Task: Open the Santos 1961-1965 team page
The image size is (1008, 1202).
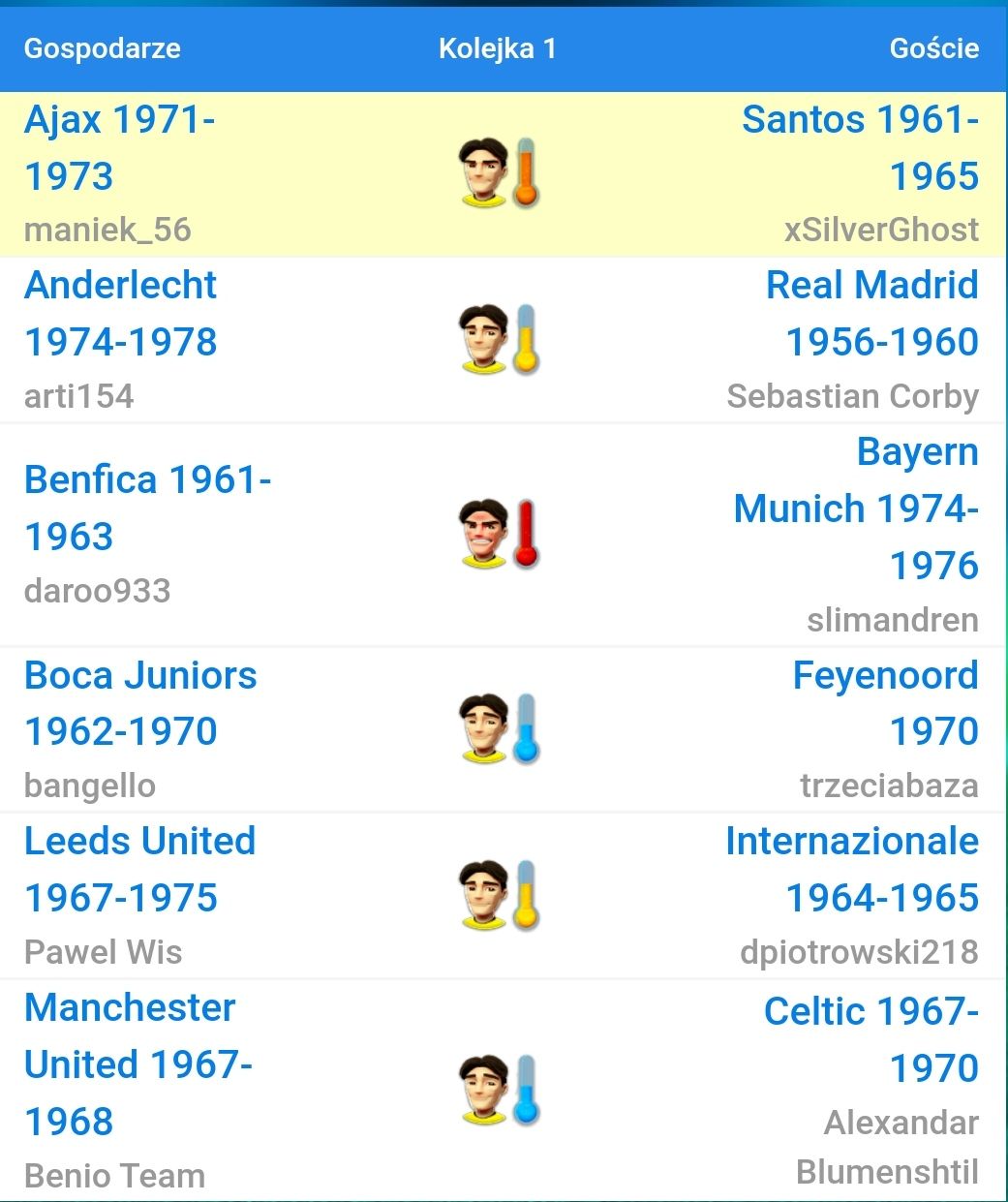Action: (x=861, y=148)
